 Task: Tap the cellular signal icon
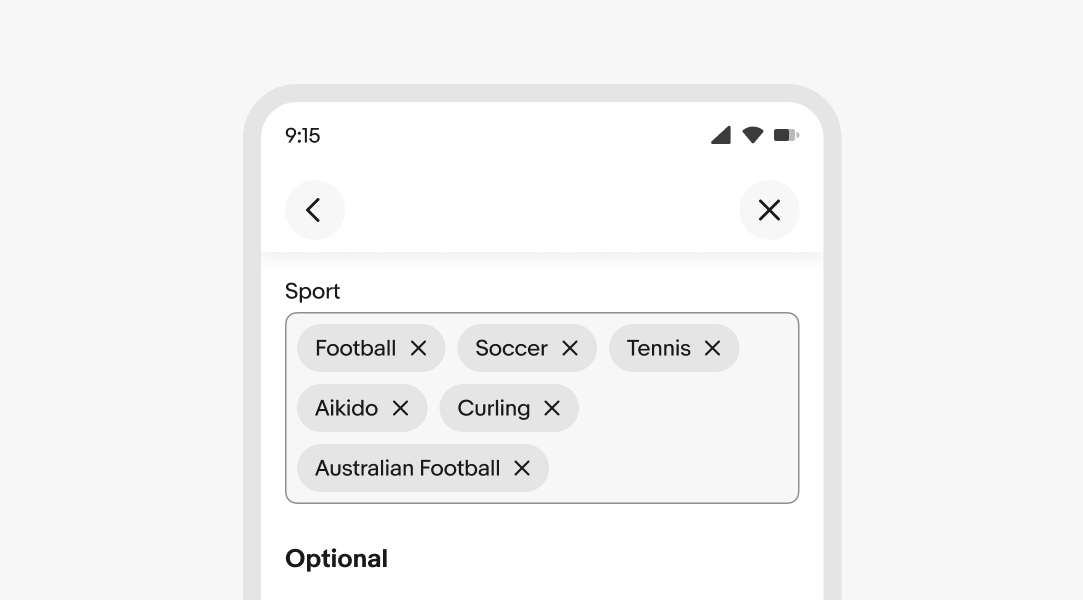pos(721,135)
